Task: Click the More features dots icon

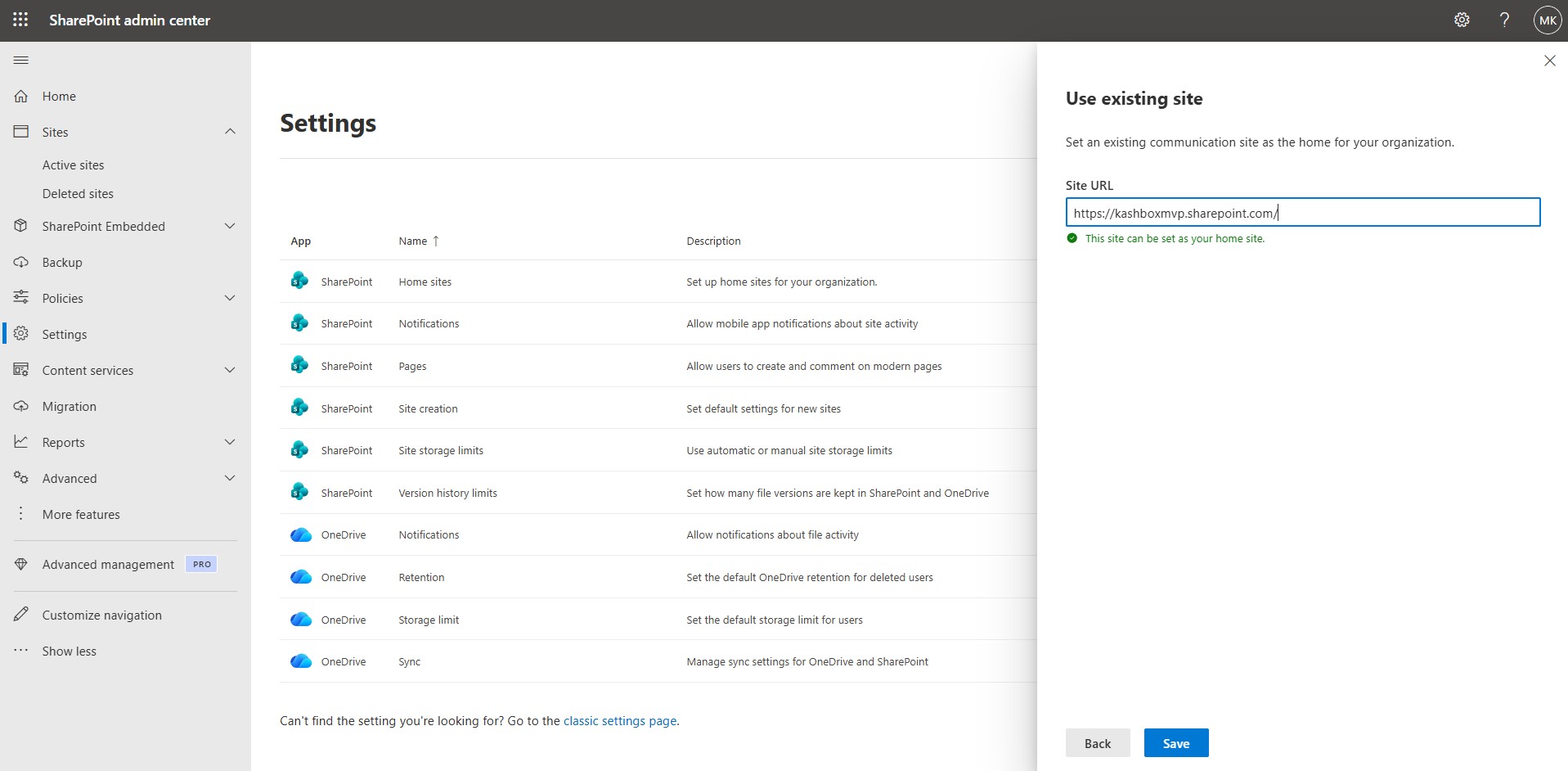Action: [x=21, y=514]
